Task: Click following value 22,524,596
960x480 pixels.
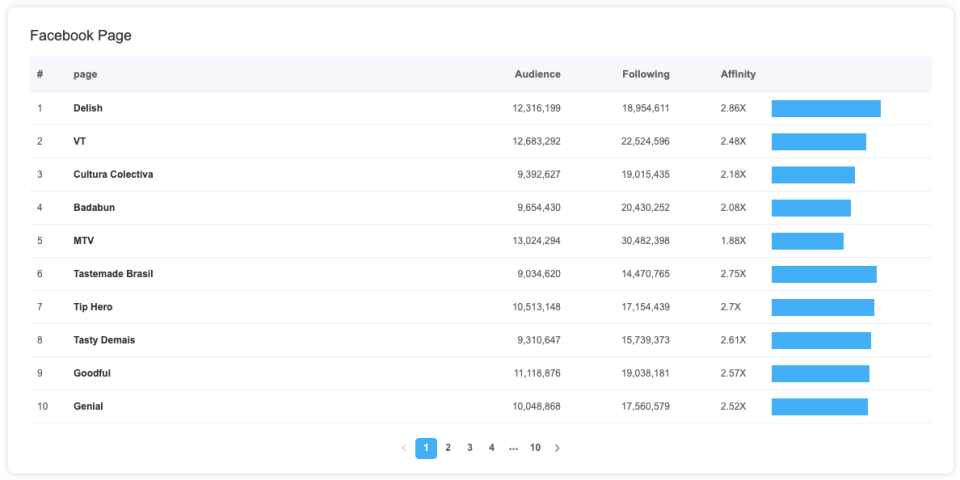Action: coord(645,141)
